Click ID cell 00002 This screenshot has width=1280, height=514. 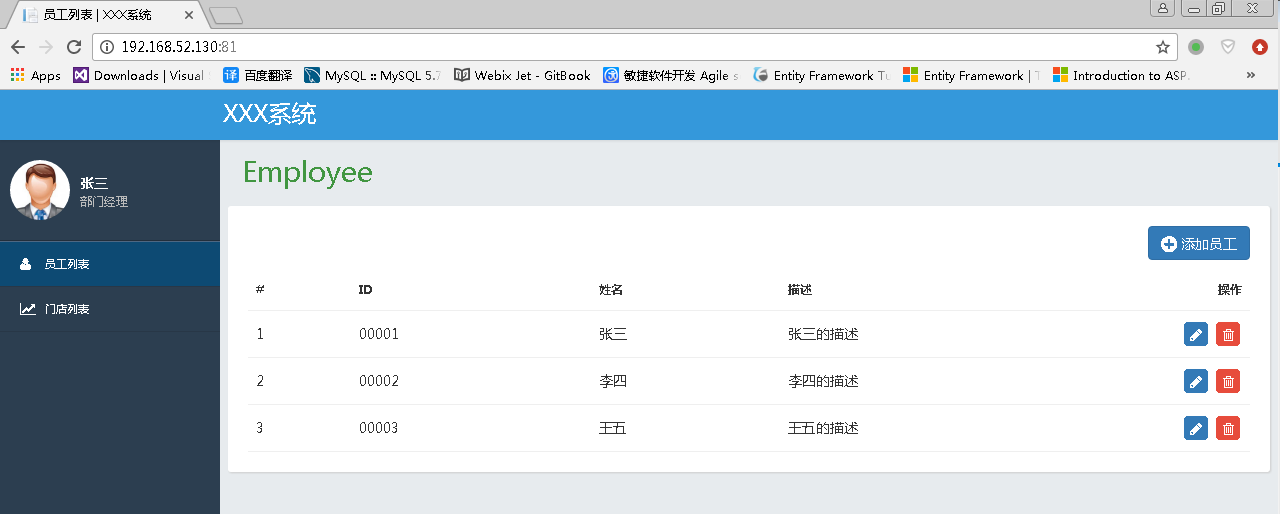[x=379, y=381]
